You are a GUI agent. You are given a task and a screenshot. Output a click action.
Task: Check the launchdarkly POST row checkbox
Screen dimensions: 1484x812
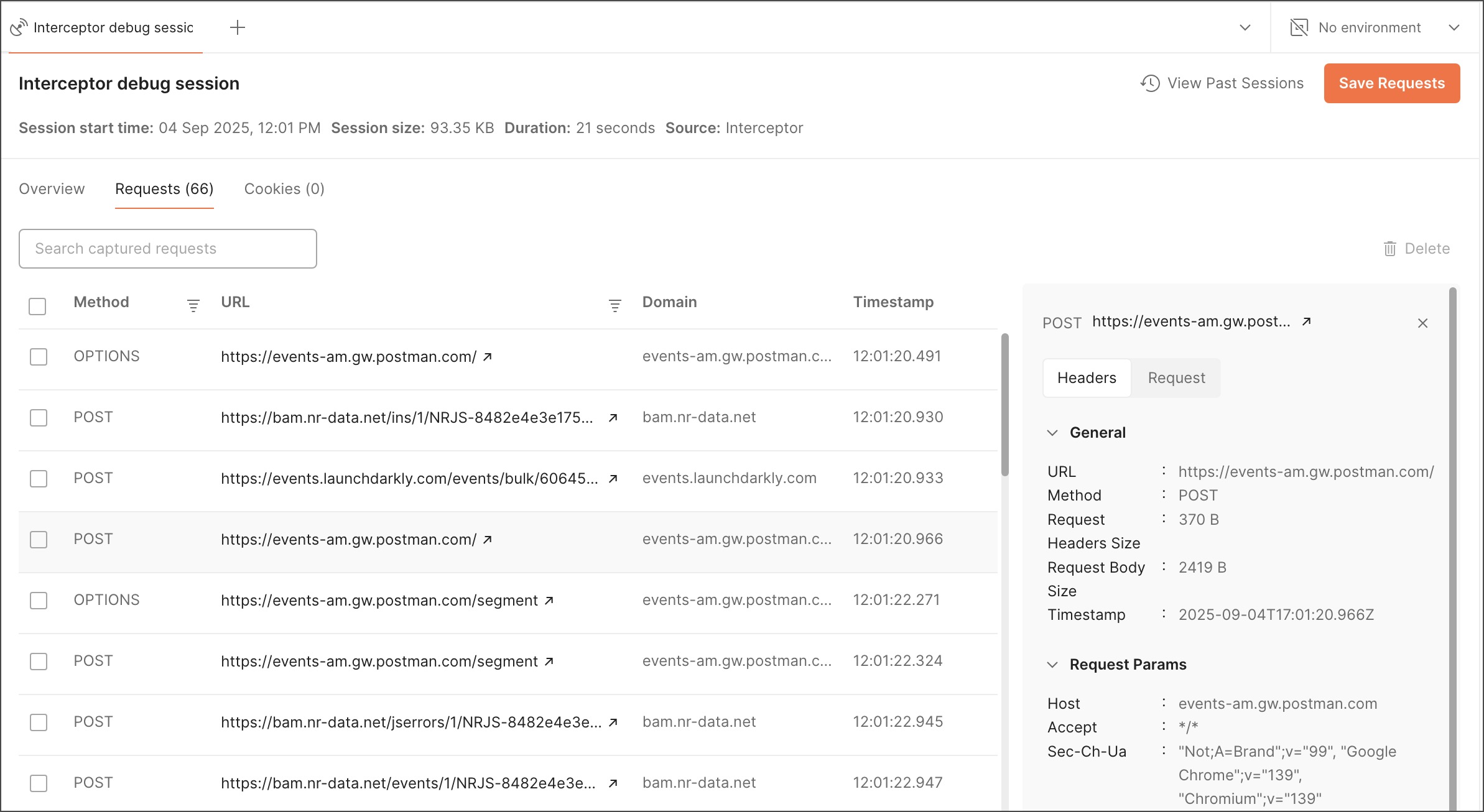coord(39,479)
